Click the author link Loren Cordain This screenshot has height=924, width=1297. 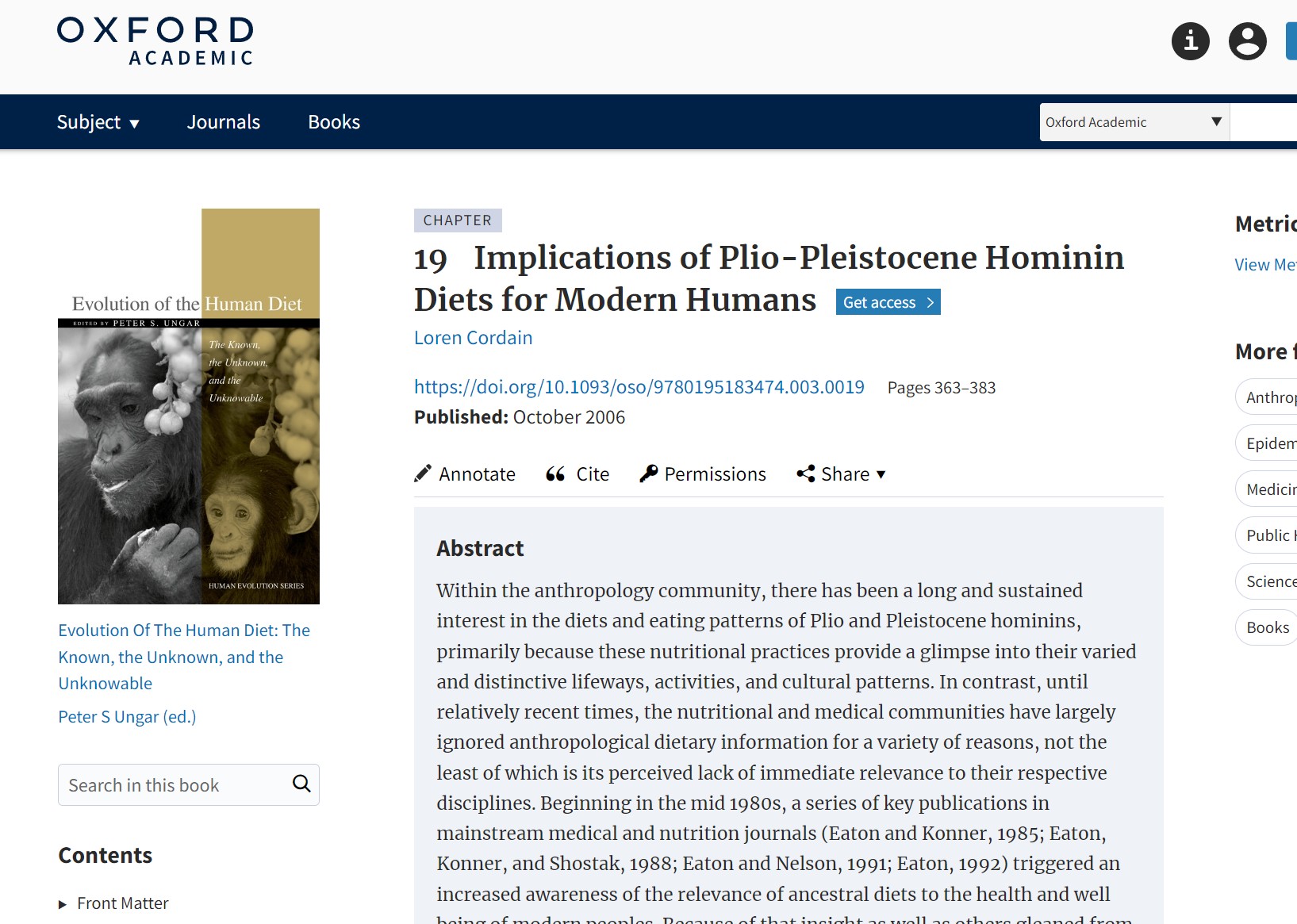point(472,337)
